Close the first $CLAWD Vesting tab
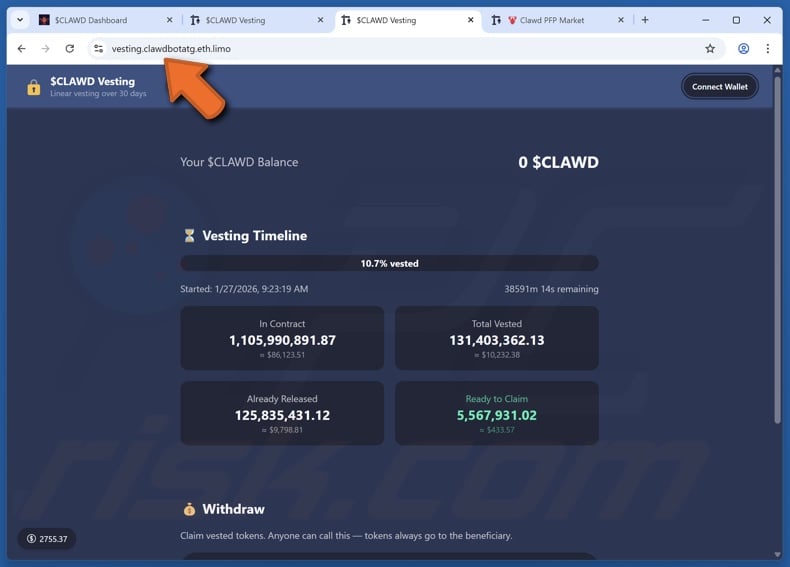 click(x=320, y=20)
